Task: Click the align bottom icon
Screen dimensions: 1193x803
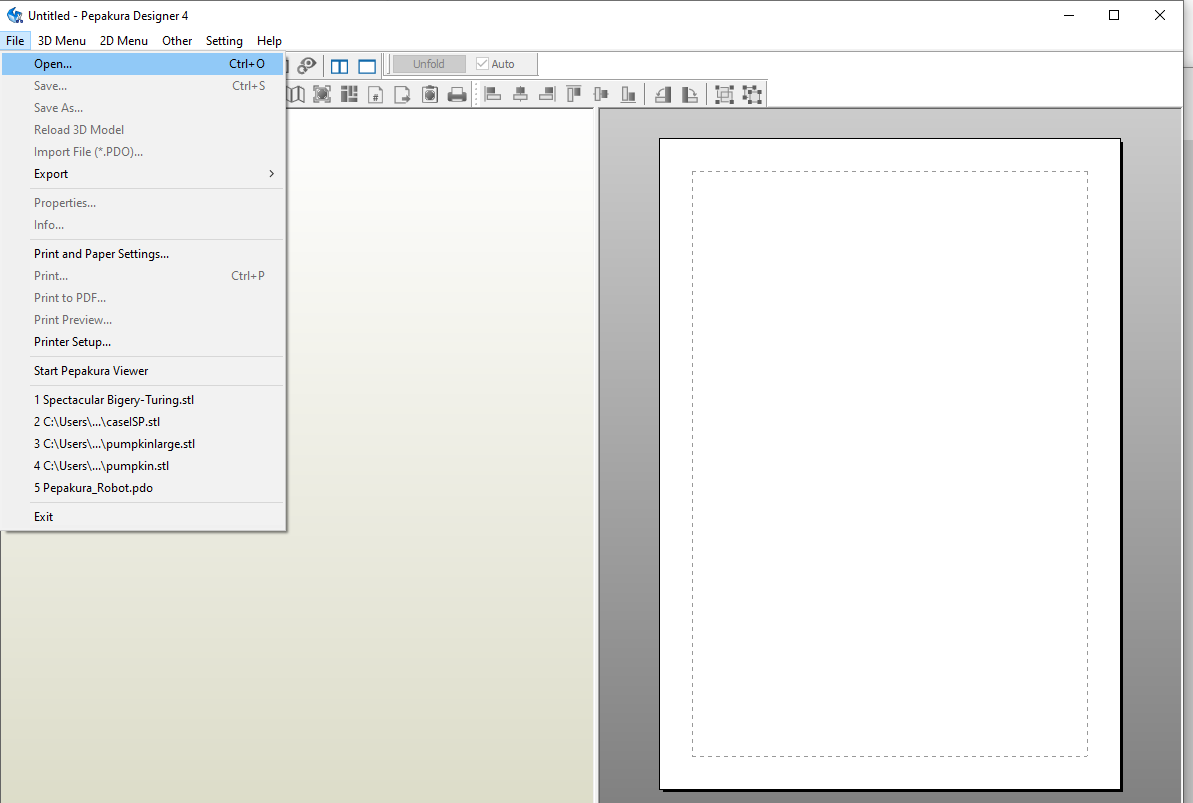Action: point(628,94)
